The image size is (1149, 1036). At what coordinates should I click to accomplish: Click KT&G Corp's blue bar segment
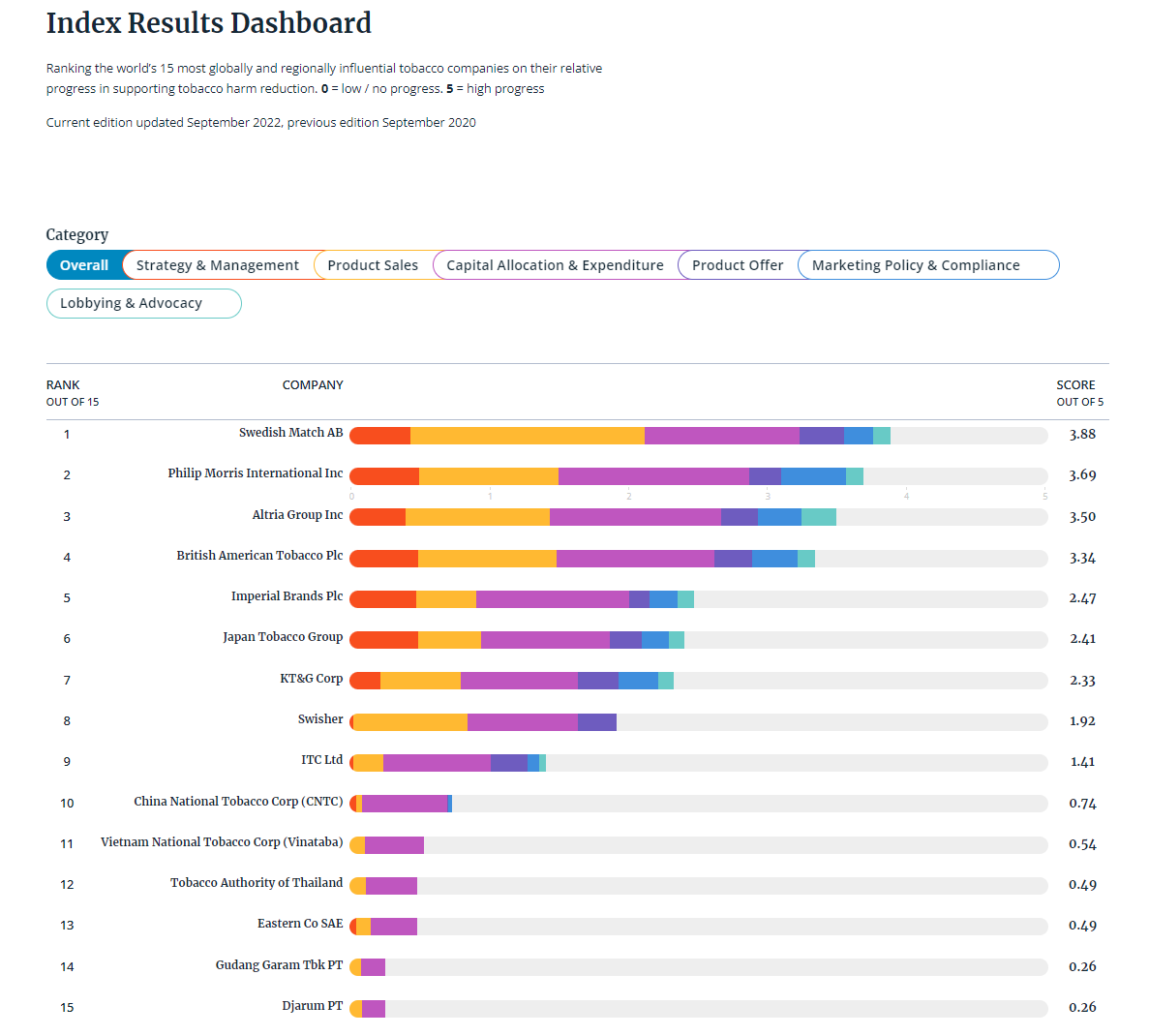pos(638,681)
